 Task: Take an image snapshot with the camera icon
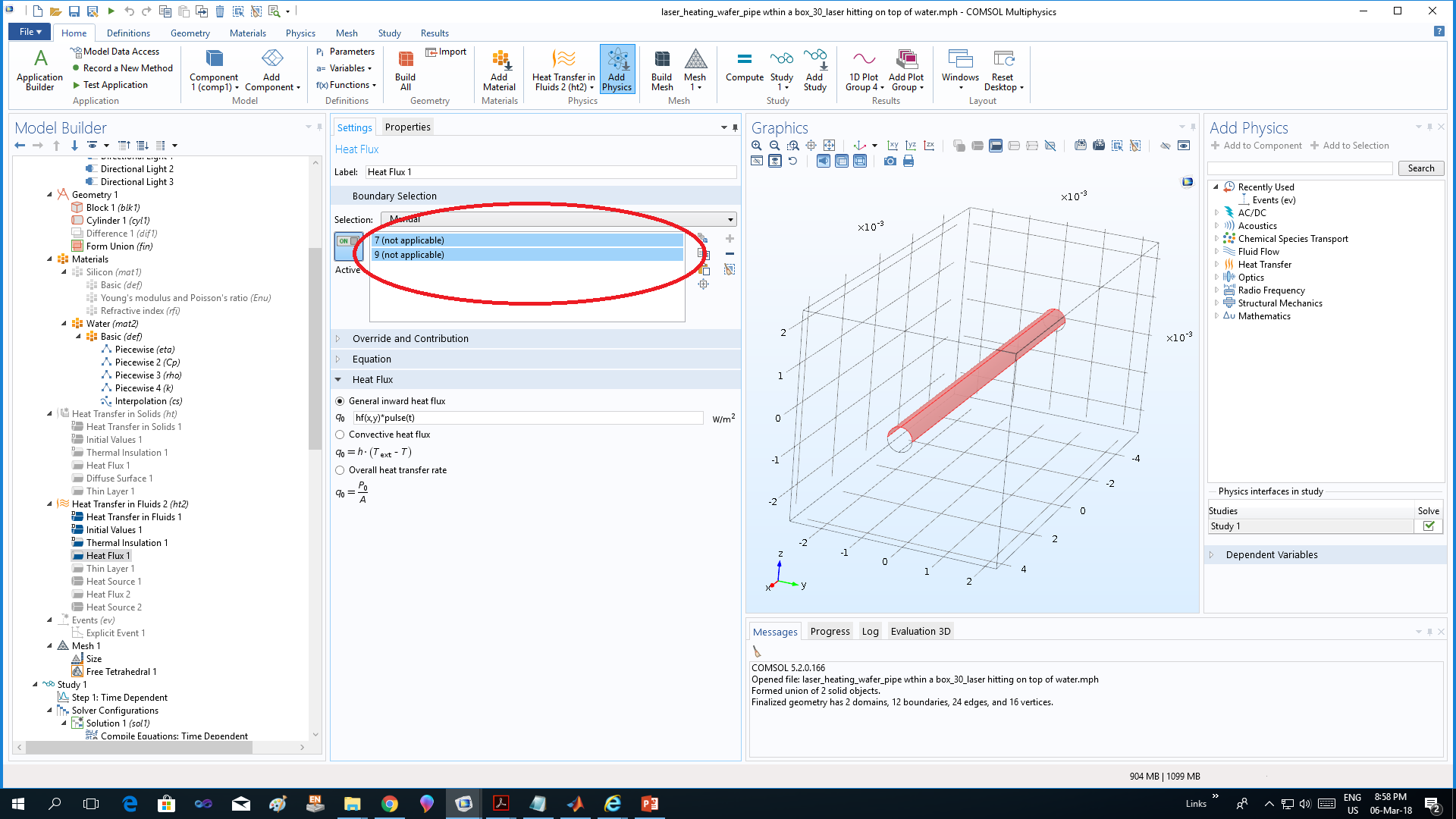[890, 161]
